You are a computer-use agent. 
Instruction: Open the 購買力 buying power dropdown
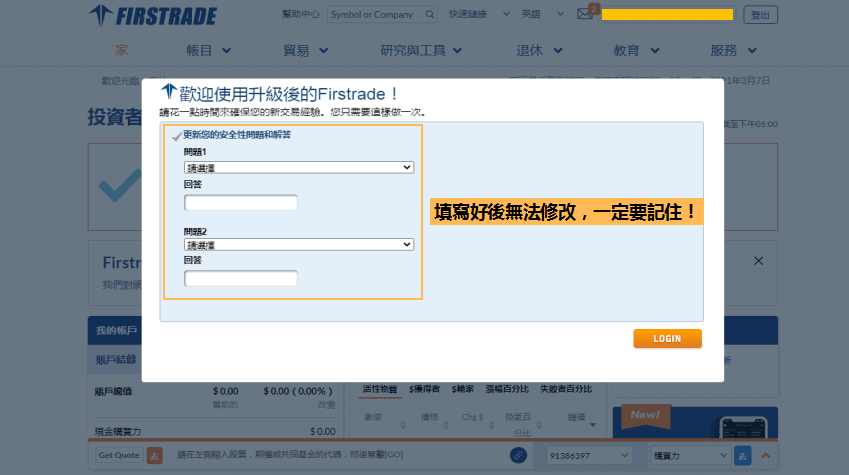[690, 456]
